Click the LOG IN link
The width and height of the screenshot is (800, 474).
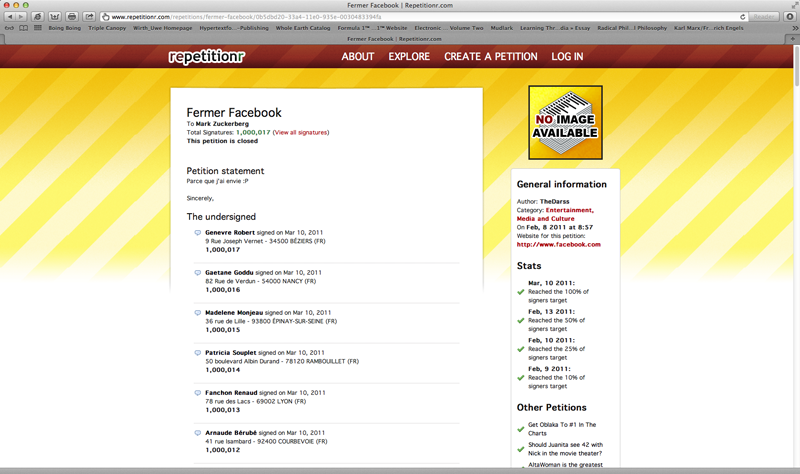(x=567, y=57)
